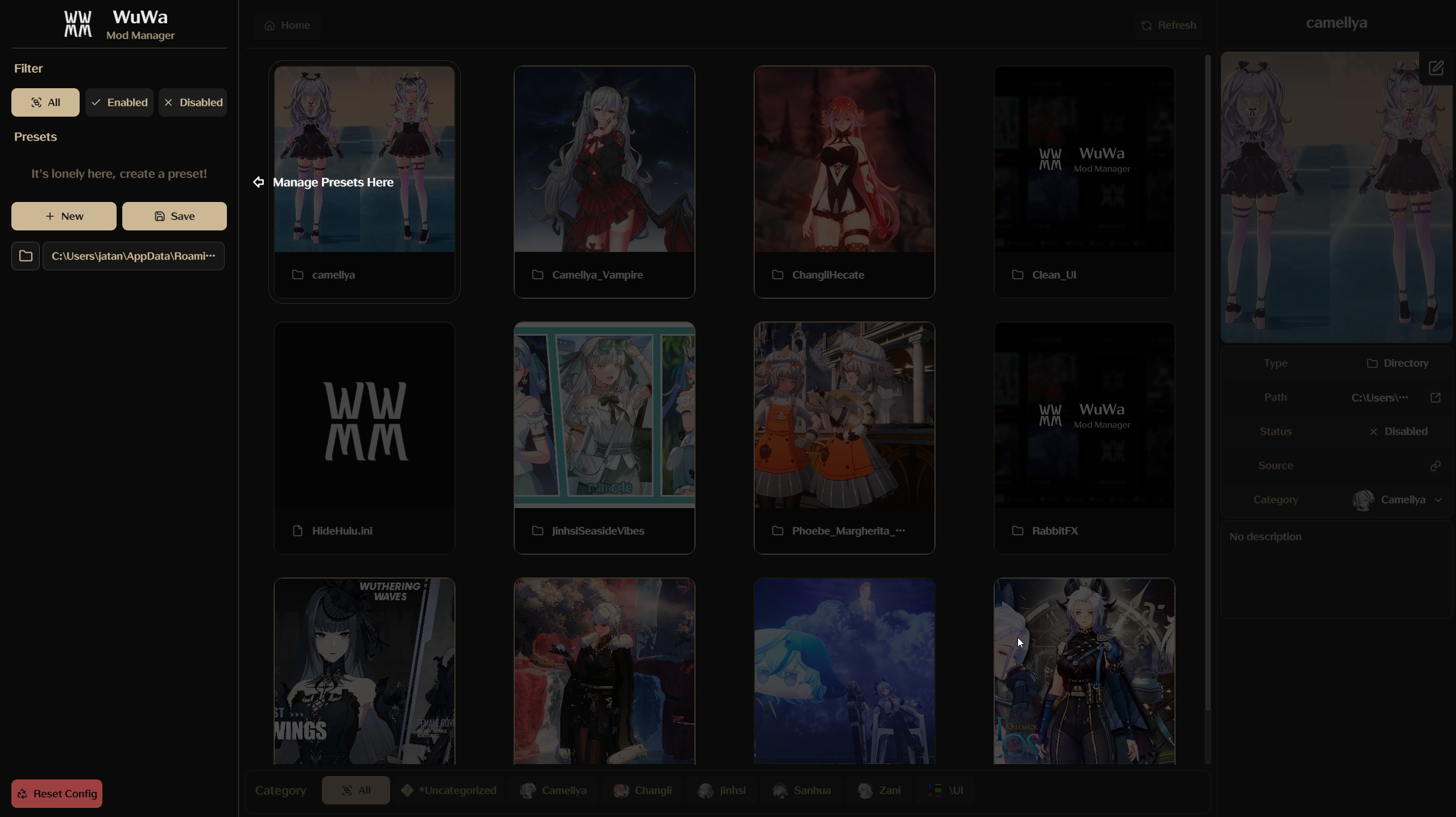Click the Source link icon in the details panel

pos(1436,465)
